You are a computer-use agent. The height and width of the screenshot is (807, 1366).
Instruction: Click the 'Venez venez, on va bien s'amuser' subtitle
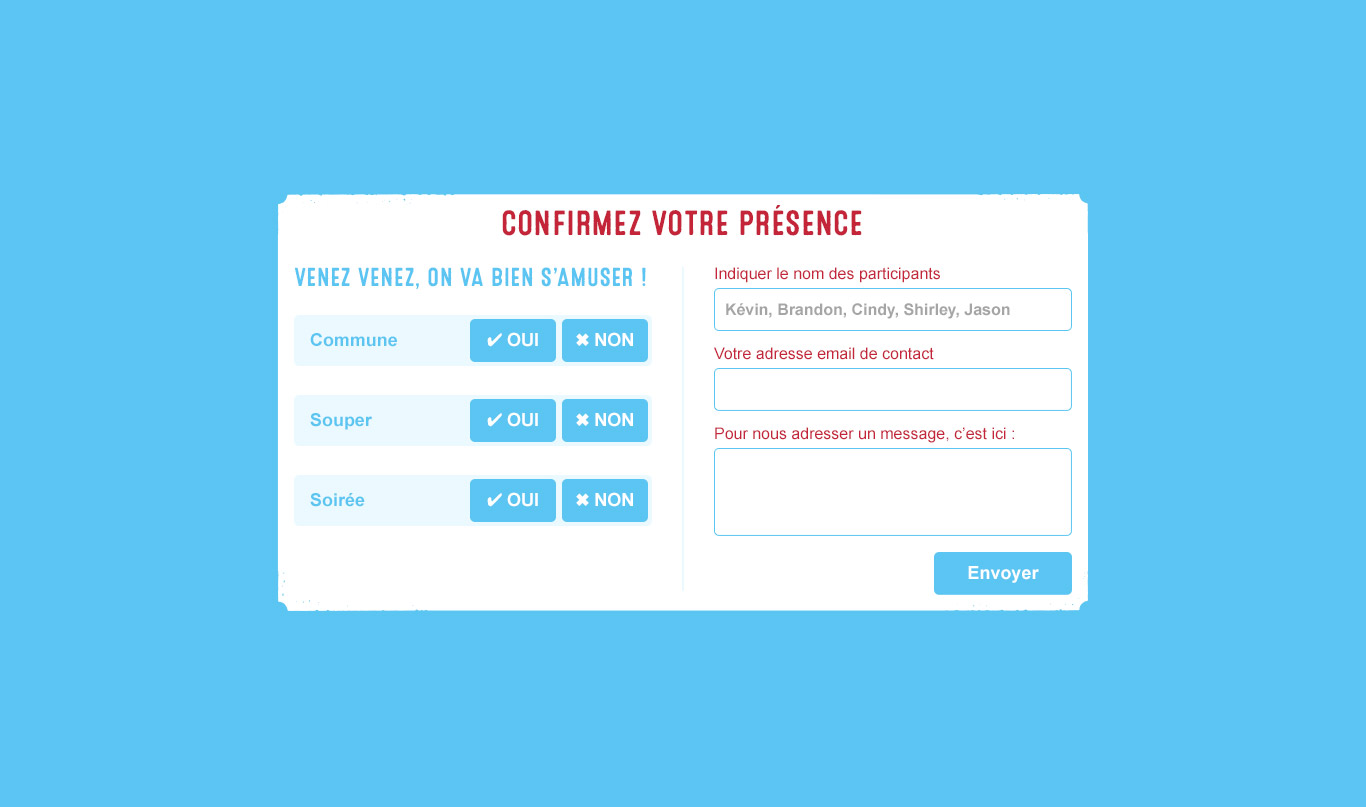point(470,278)
